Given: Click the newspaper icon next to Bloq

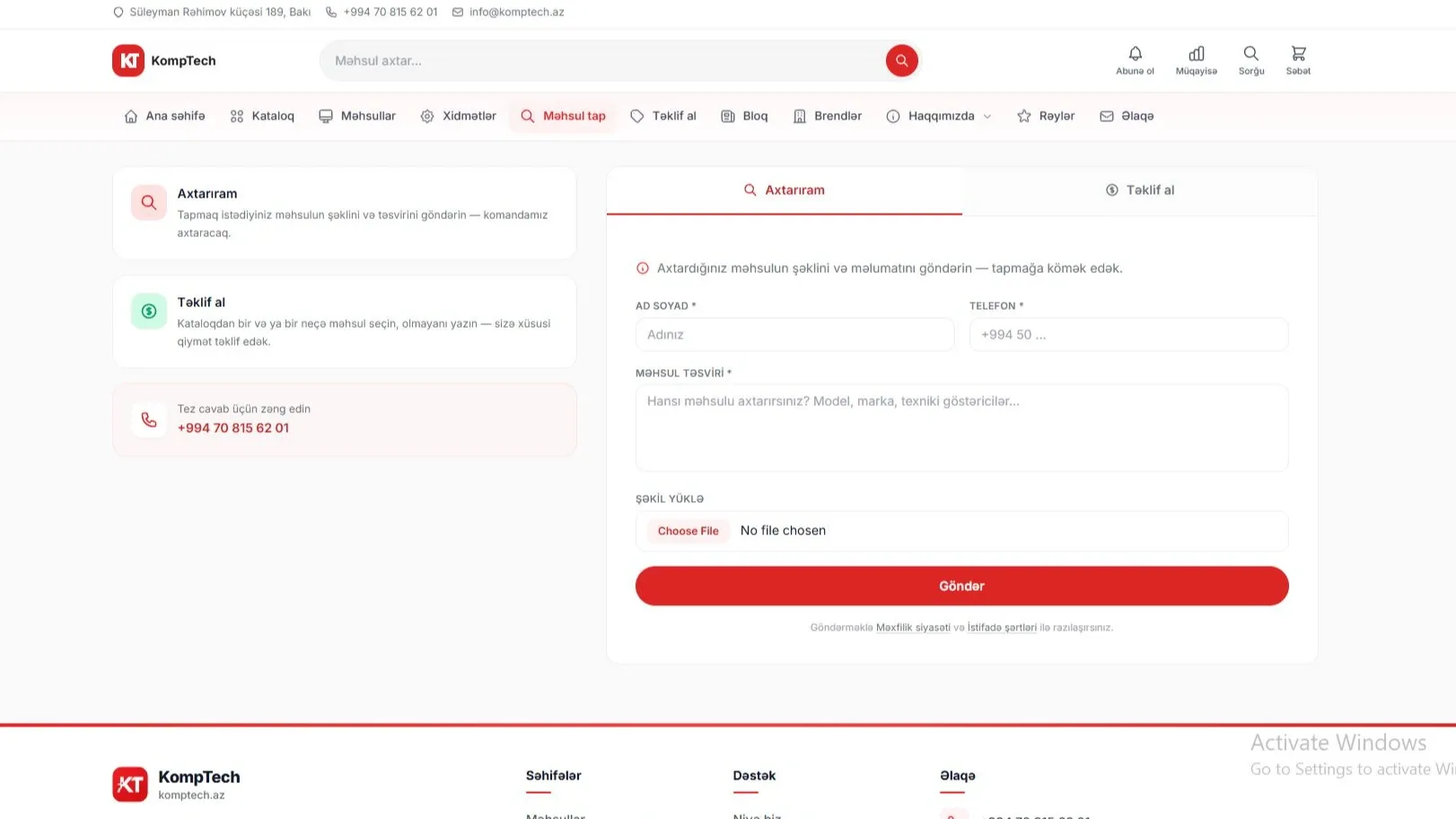Looking at the screenshot, I should click(x=728, y=116).
